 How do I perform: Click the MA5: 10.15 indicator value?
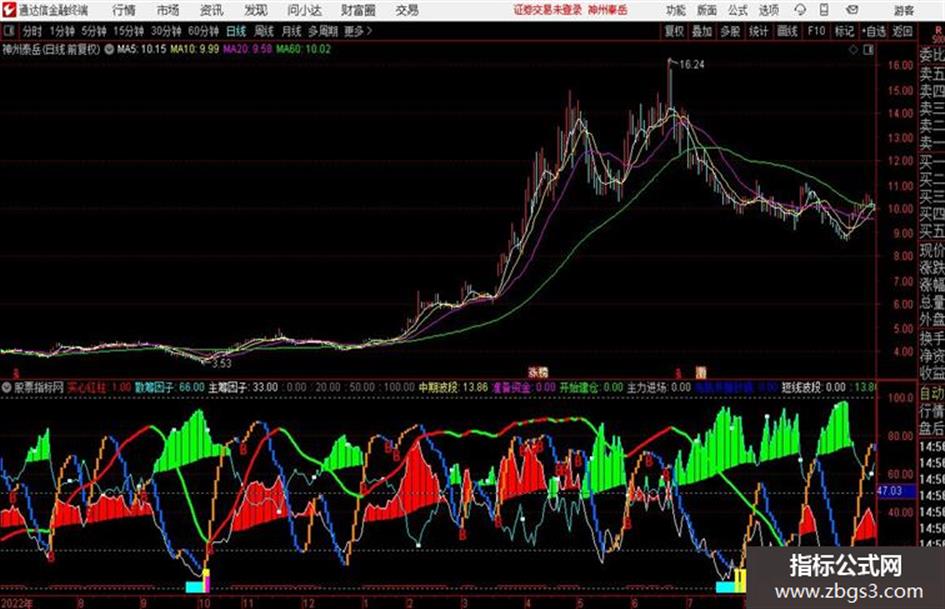pos(141,49)
